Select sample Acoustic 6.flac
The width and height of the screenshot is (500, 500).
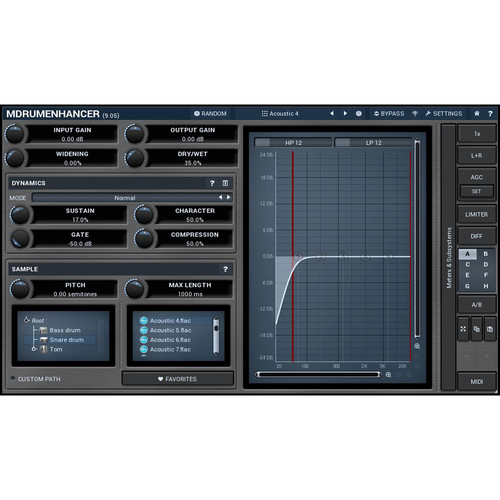click(165, 340)
